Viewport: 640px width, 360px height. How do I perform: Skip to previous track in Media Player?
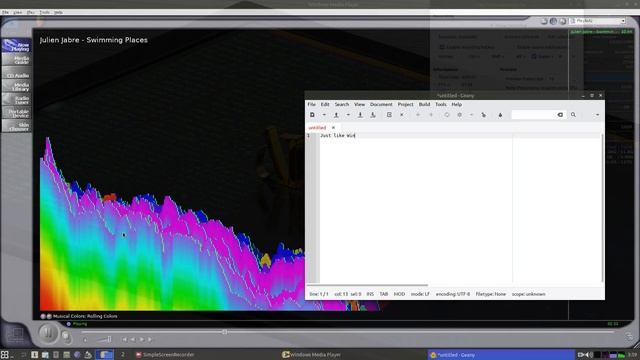(x=124, y=339)
